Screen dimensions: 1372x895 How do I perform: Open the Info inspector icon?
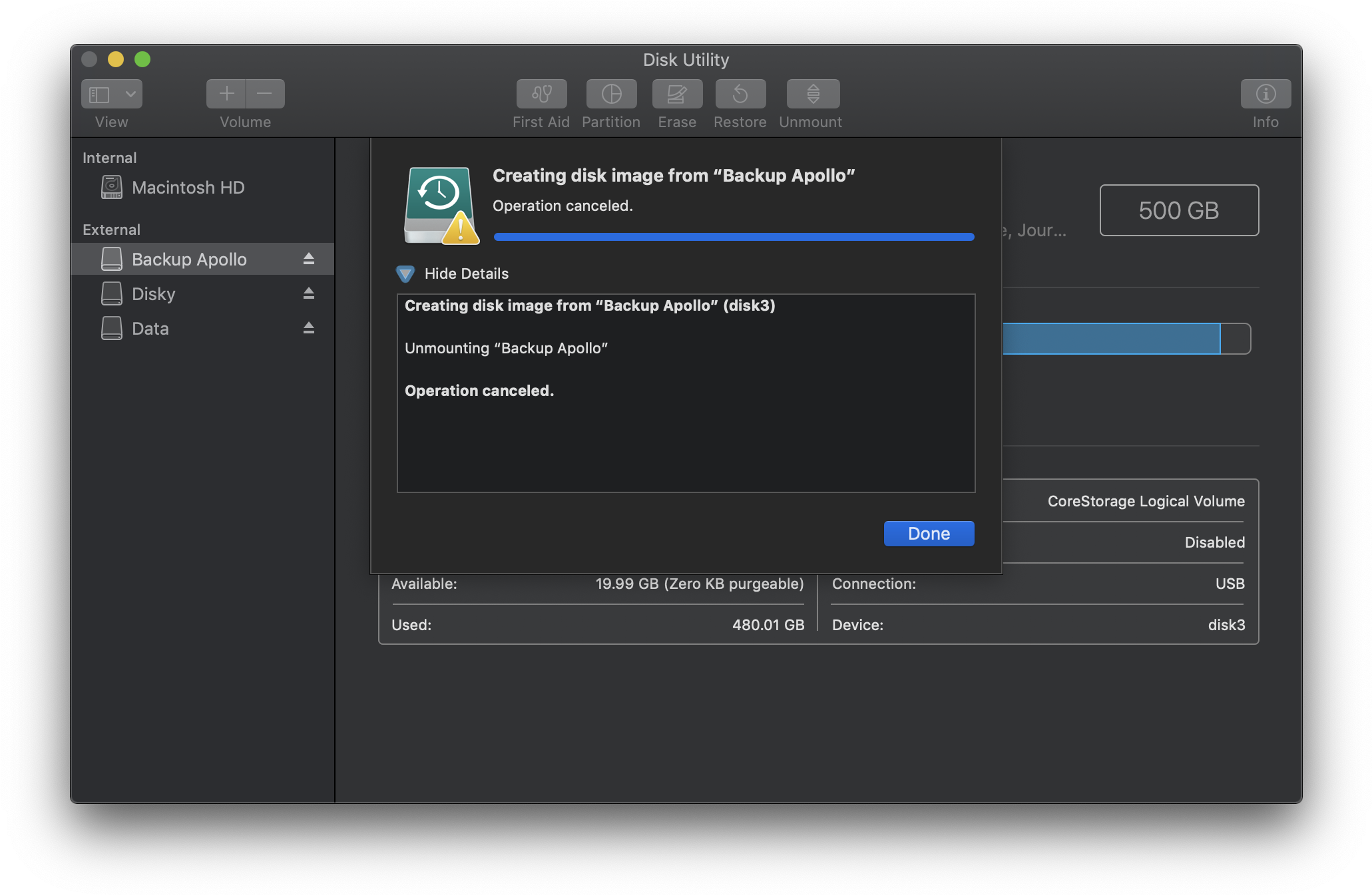[x=1265, y=94]
